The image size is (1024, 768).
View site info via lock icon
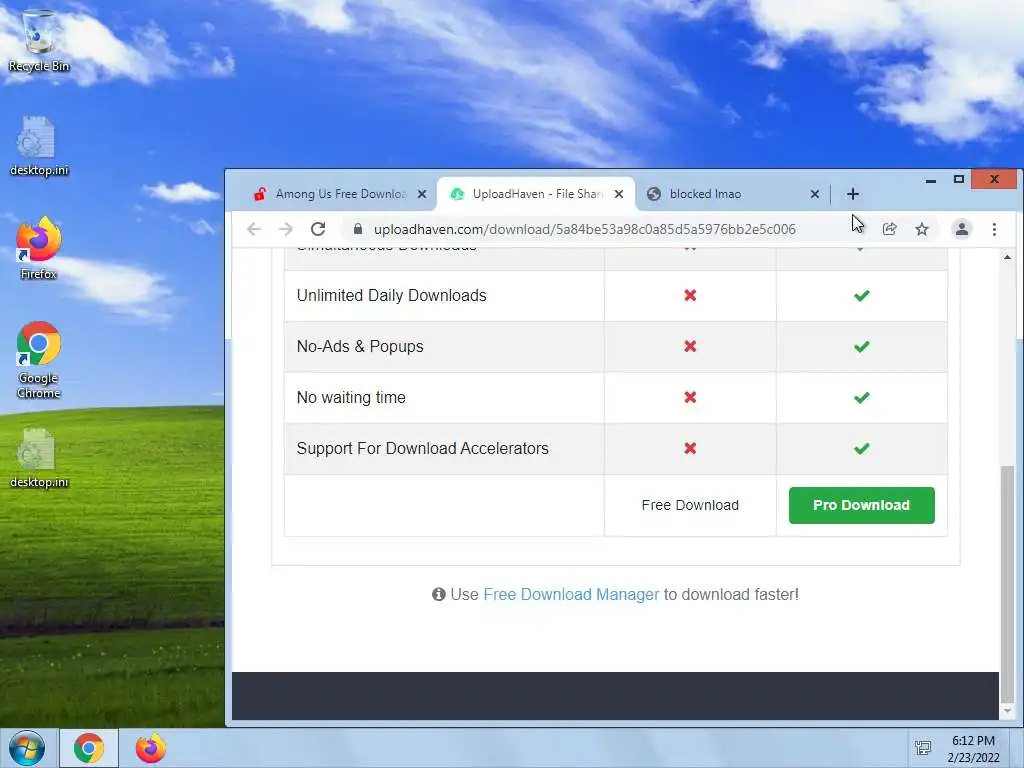click(357, 229)
